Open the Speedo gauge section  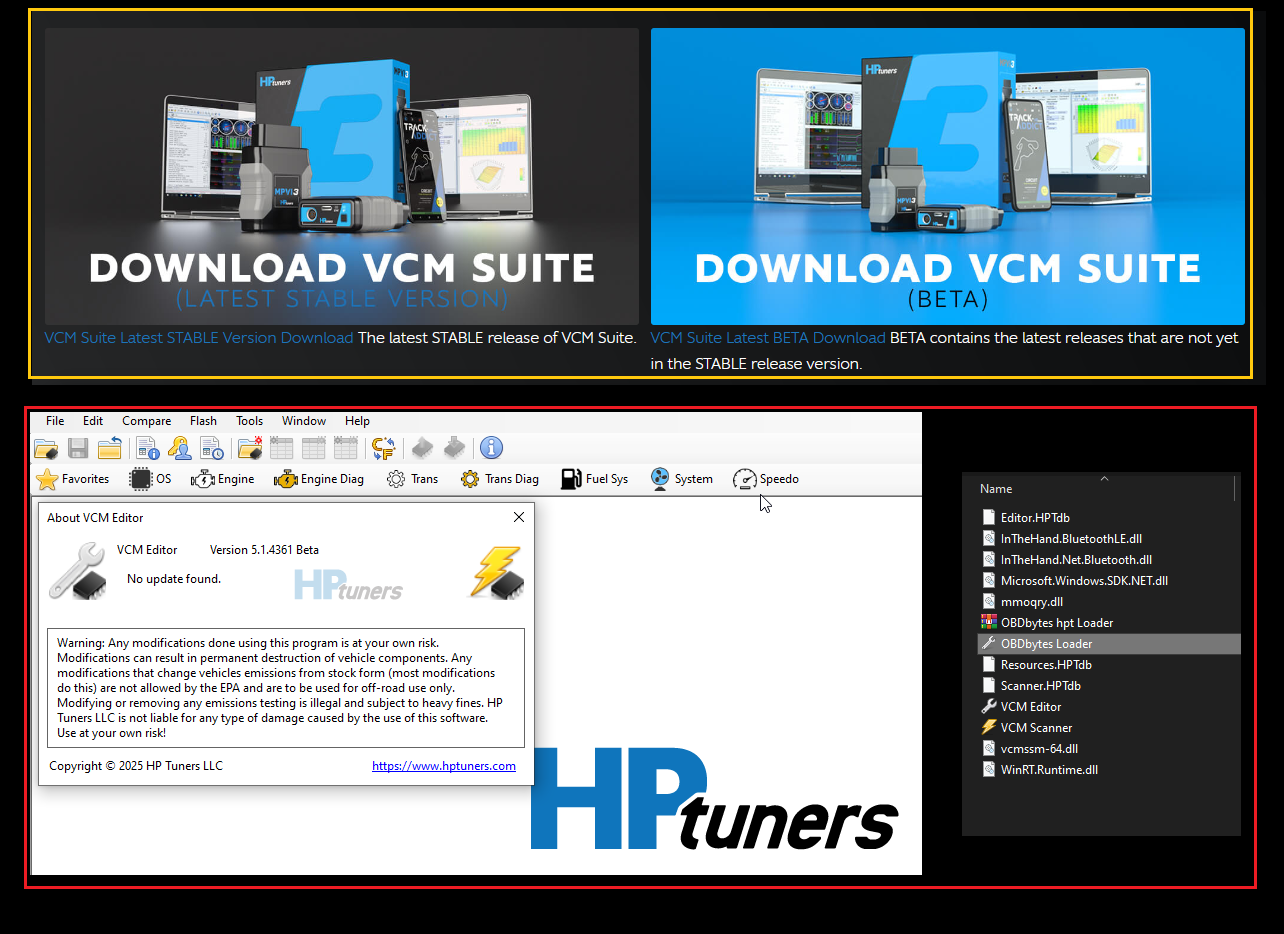(766, 479)
